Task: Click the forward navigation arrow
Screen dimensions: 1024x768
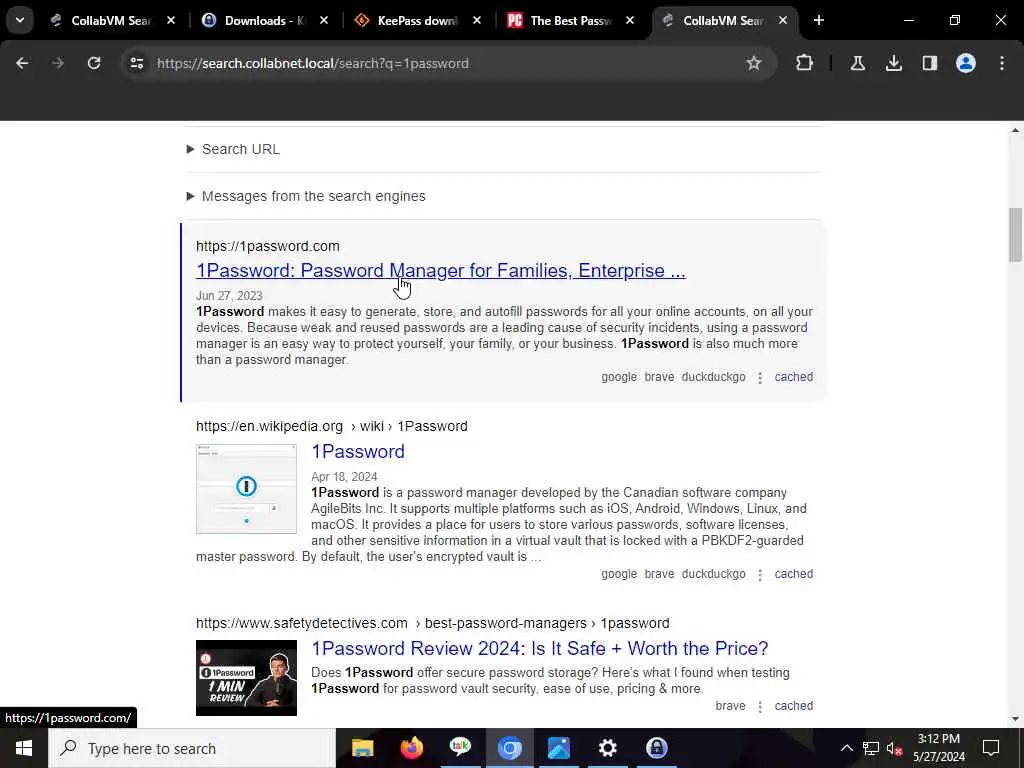Action: 58,63
